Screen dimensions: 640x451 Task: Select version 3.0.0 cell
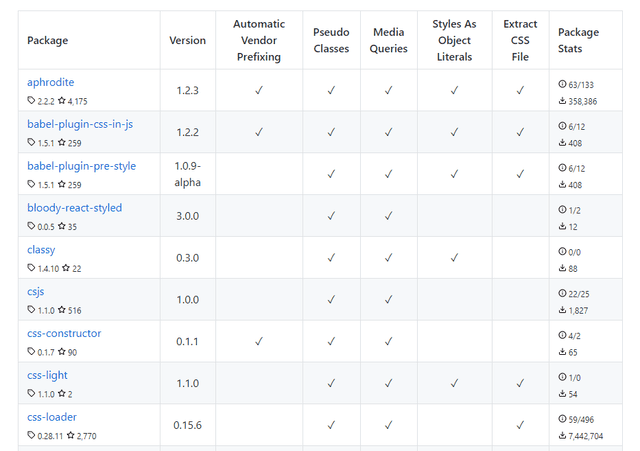(x=188, y=216)
